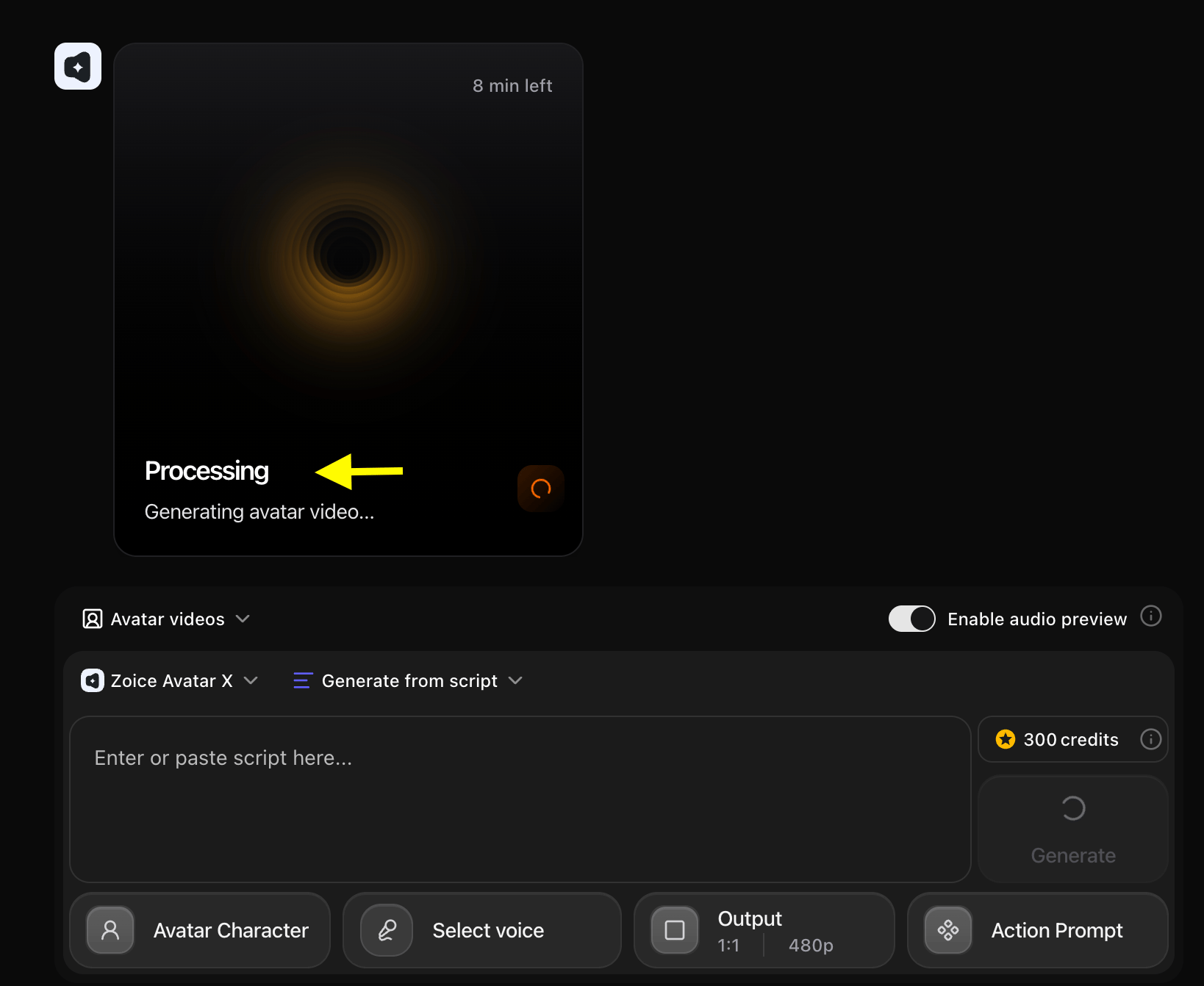Click the Generate button label
The width and height of the screenshot is (1204, 986).
tap(1073, 855)
